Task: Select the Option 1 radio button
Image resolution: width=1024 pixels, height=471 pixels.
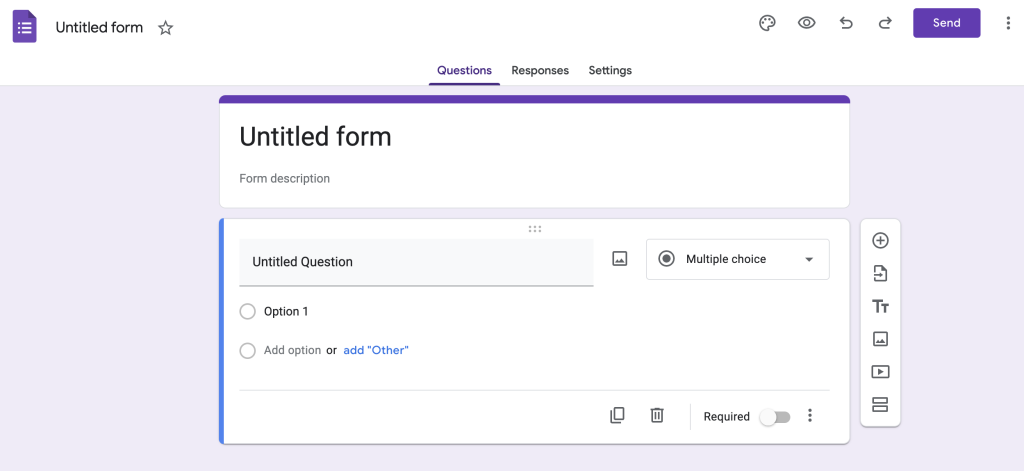Action: pyautogui.click(x=248, y=312)
